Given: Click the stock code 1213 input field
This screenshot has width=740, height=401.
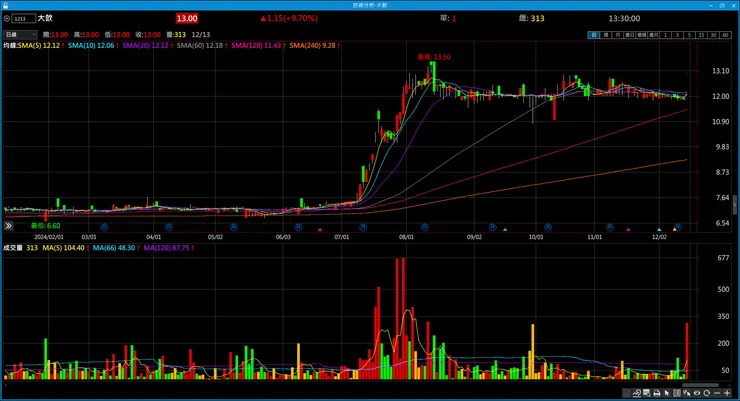Looking at the screenshot, I should 24,18.
